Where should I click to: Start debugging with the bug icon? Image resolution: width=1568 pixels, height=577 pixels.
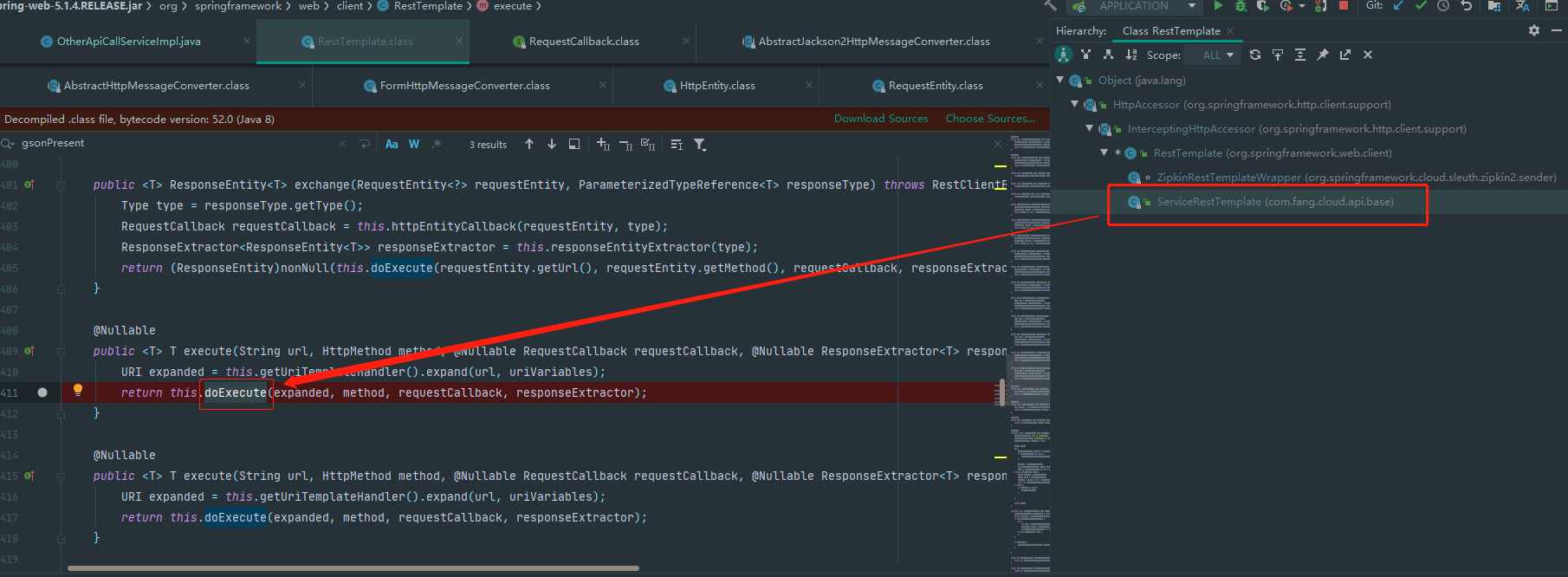click(x=1241, y=6)
